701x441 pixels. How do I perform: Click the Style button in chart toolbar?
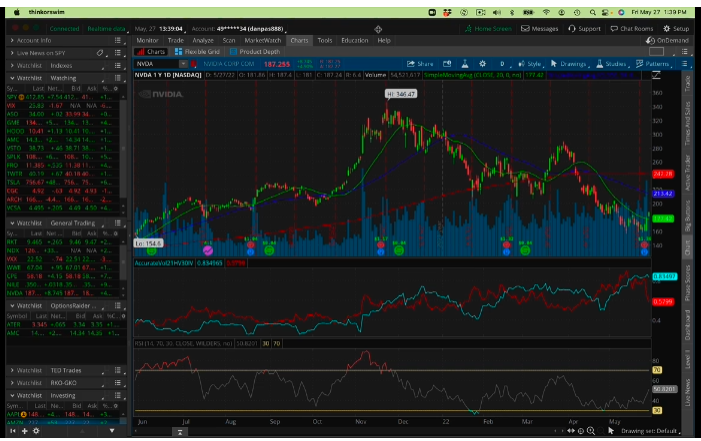point(530,64)
